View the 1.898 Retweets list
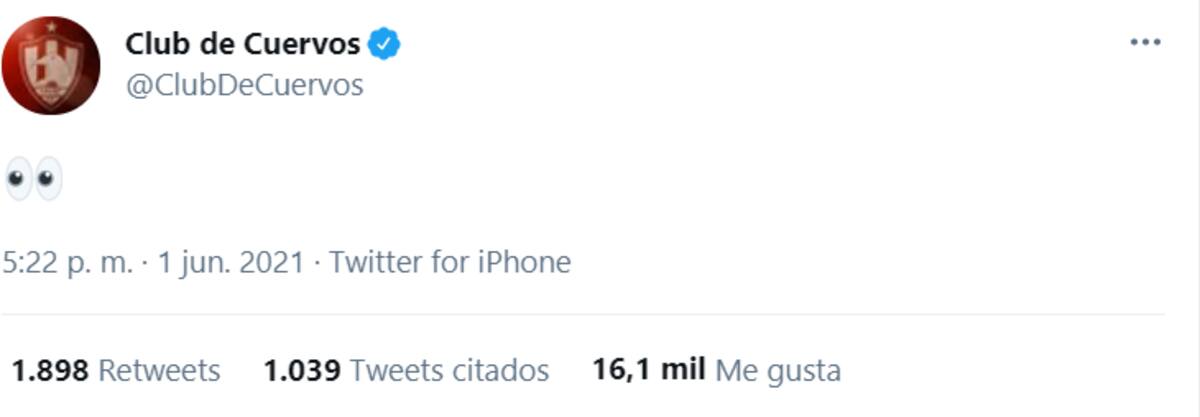 (115, 371)
